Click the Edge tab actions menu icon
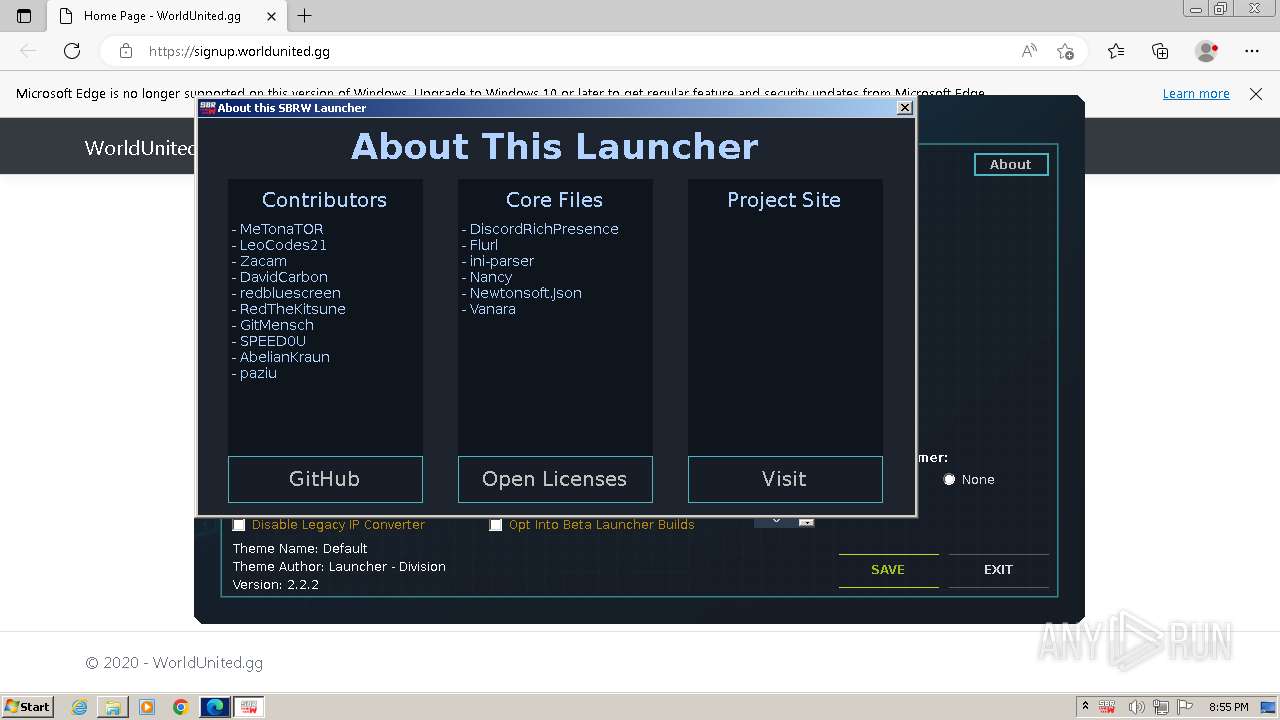1280x720 pixels. (24, 16)
